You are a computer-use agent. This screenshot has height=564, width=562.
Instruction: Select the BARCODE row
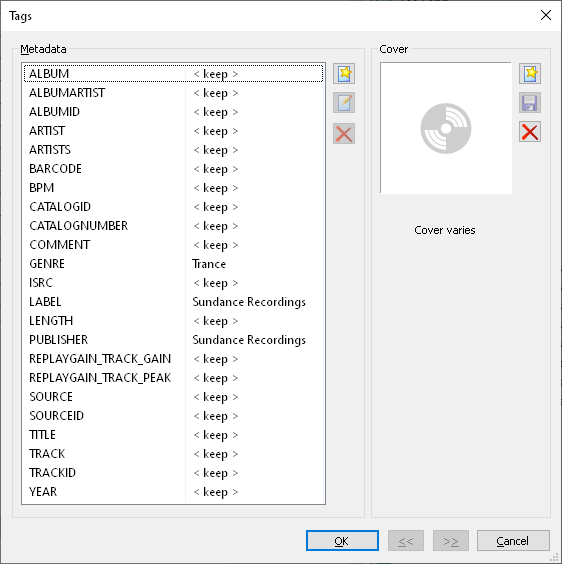(x=173, y=169)
